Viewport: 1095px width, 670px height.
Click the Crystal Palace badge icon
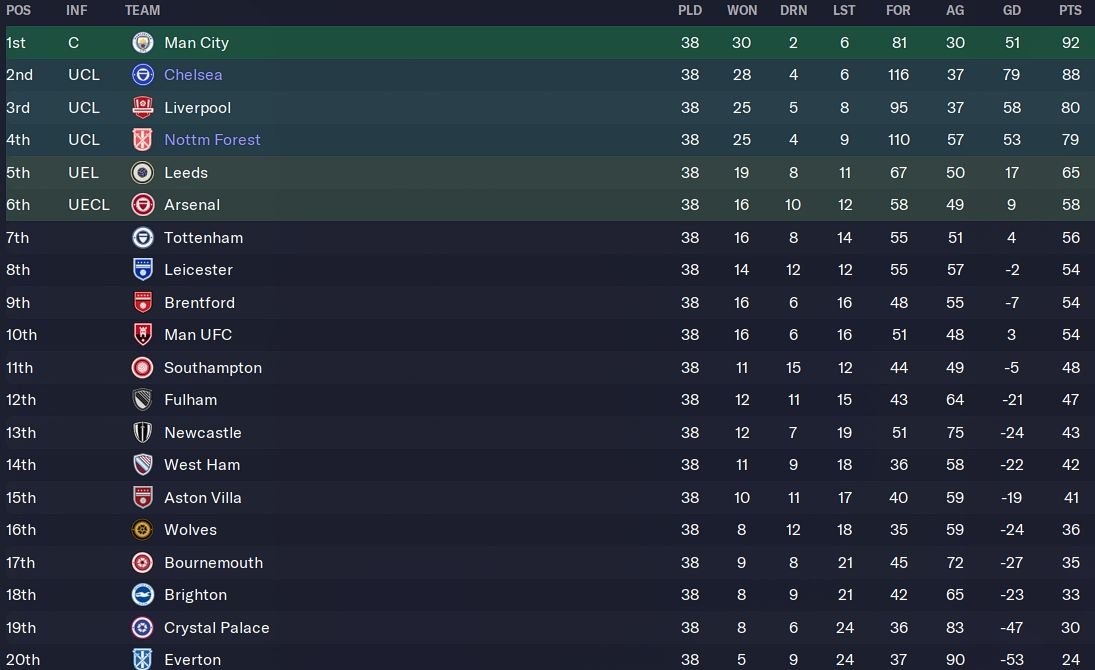click(x=142, y=628)
